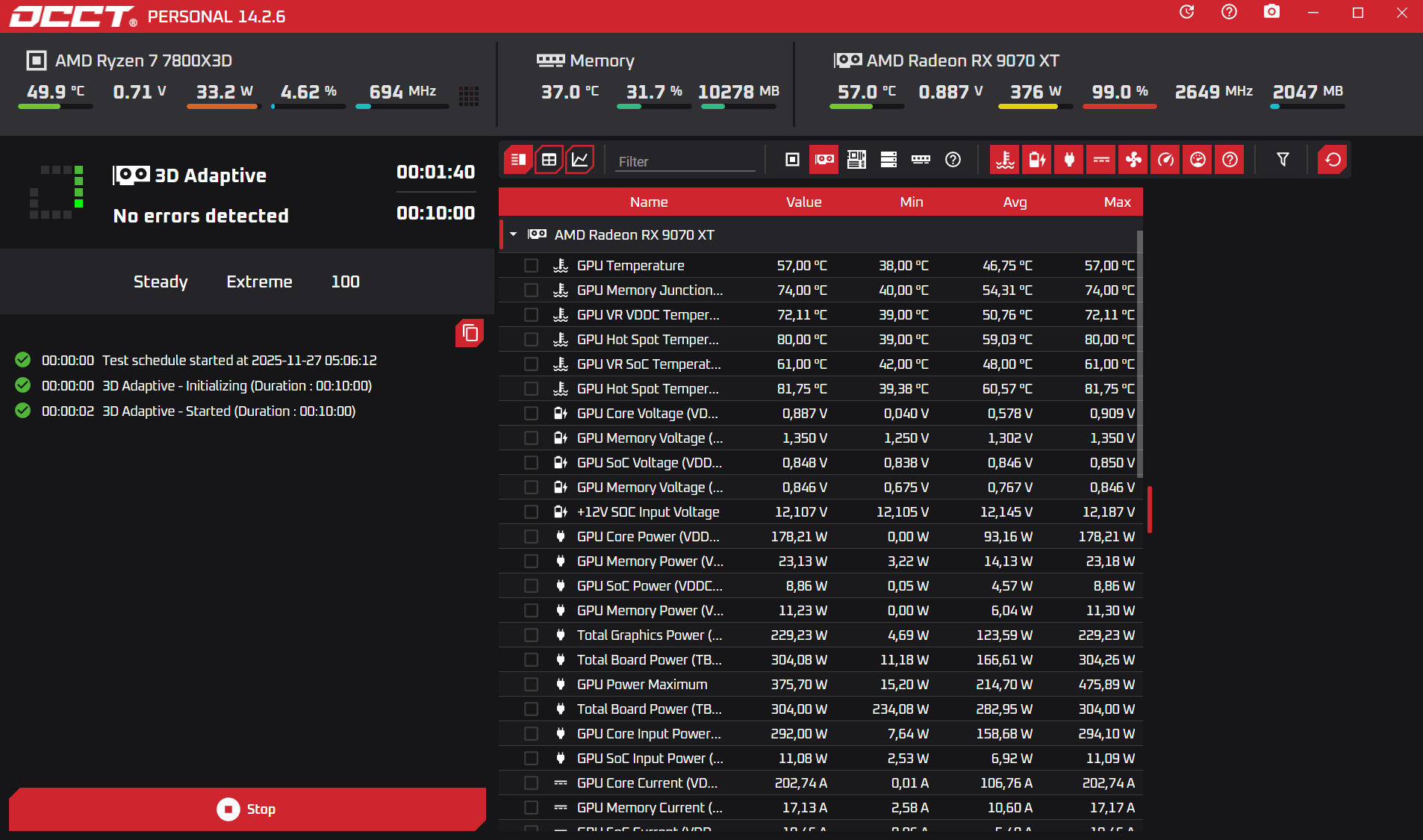The height and width of the screenshot is (840, 1423).
Task: Toggle the temperature sensor type filter
Action: [1005, 160]
